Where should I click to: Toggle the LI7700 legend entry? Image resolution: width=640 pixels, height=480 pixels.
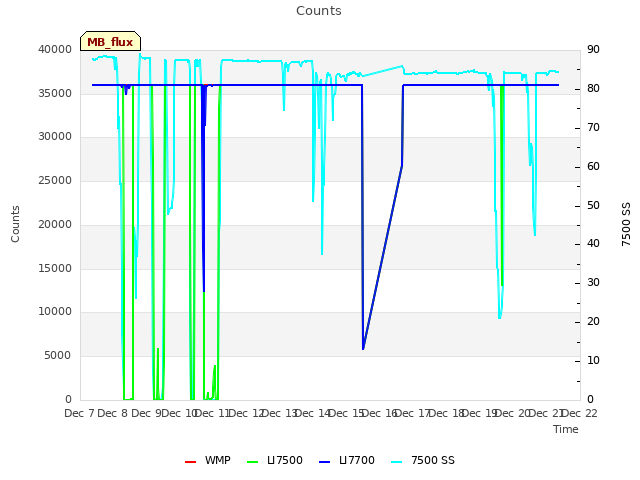pyautogui.click(x=347, y=460)
